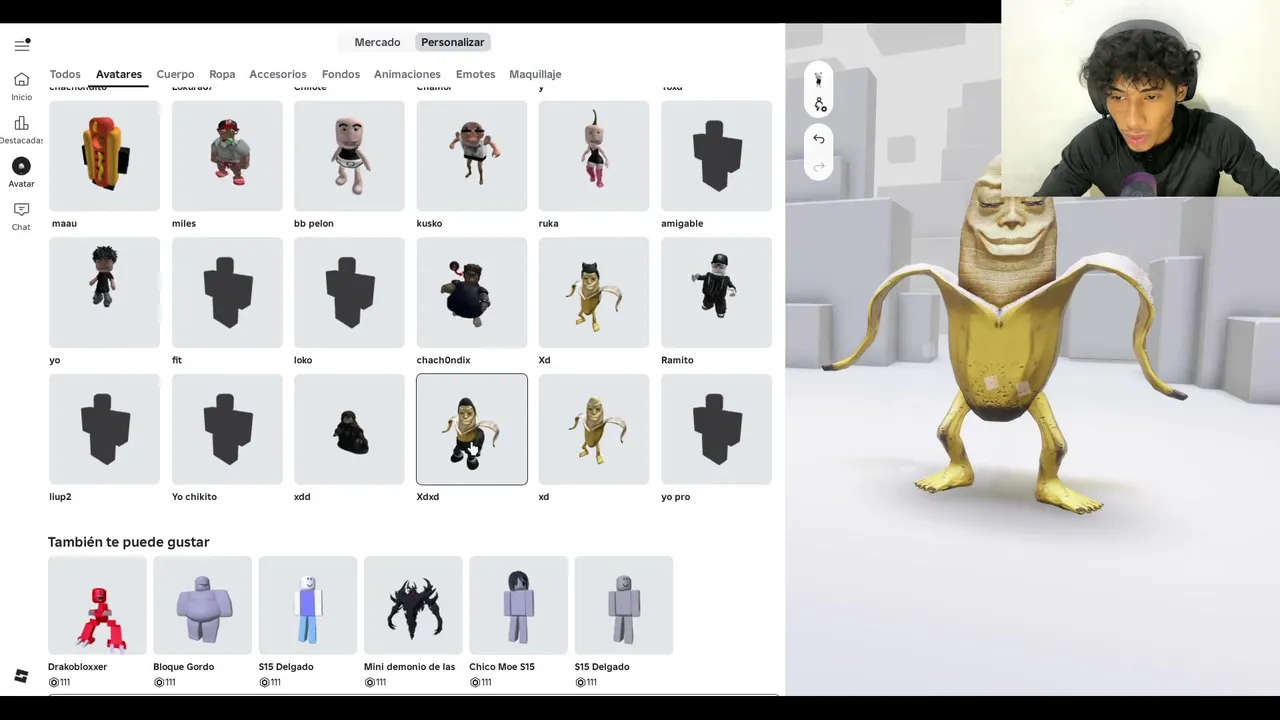
Task: View the Chico Moe S15 item
Action: tap(518, 606)
